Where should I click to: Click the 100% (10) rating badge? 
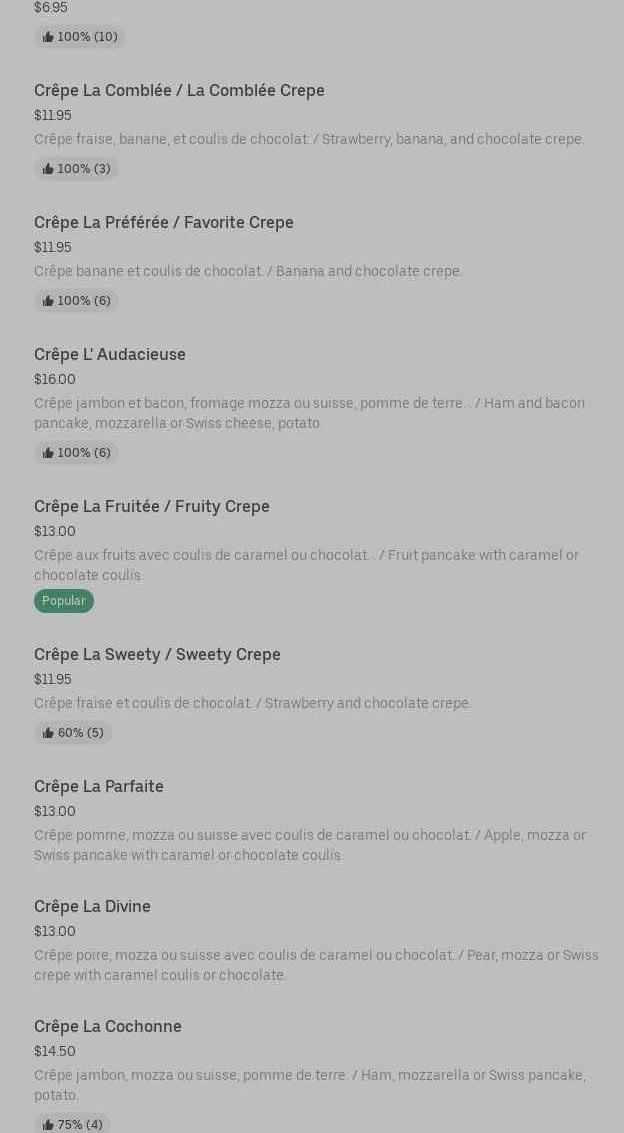coord(79,37)
